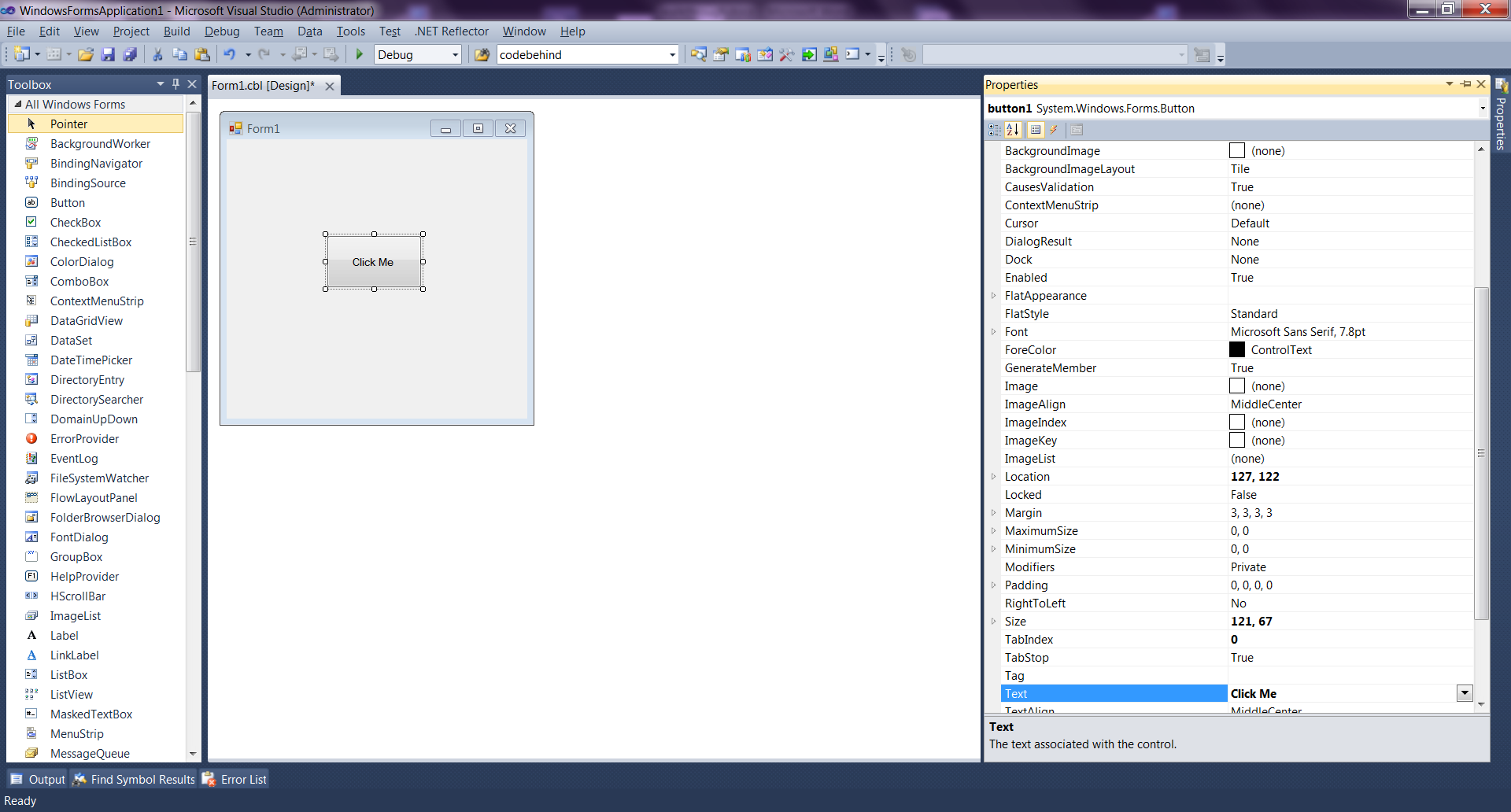This screenshot has width=1511, height=812.
Task: Expand the FlatAppearance property node
Action: pos(994,296)
